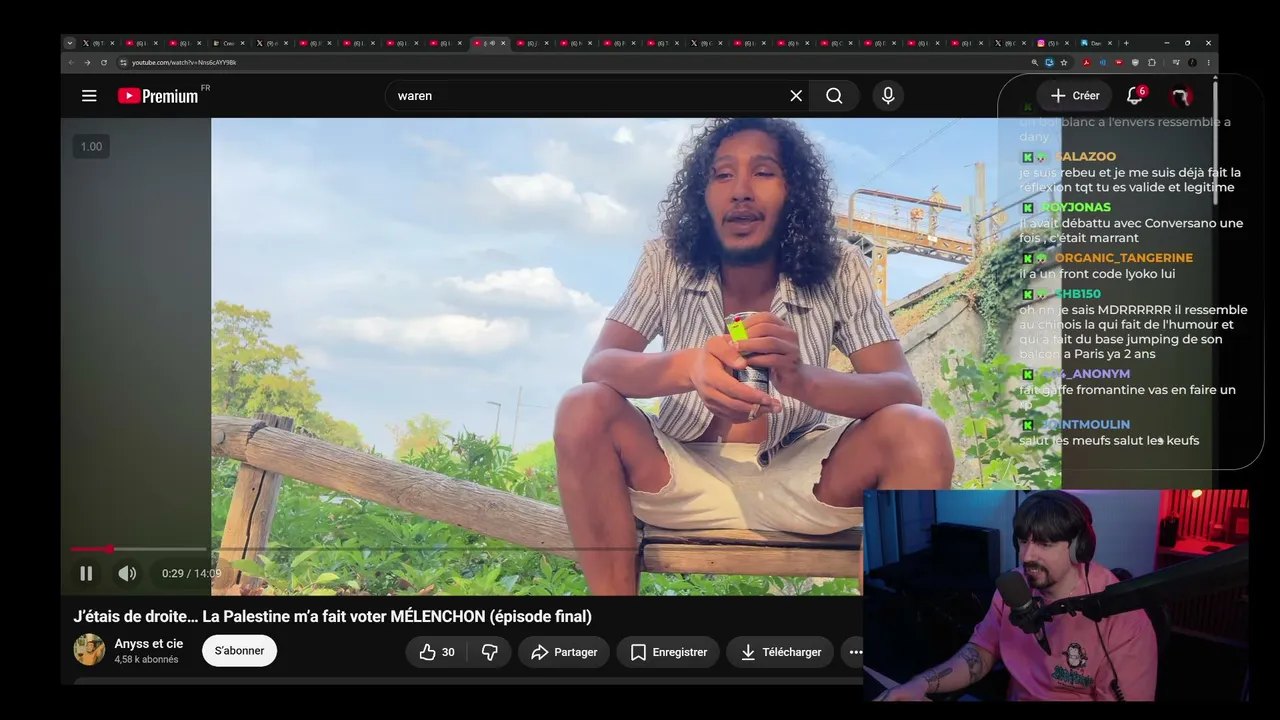
Task: Click the red PDF extension icon
Action: (1086, 62)
